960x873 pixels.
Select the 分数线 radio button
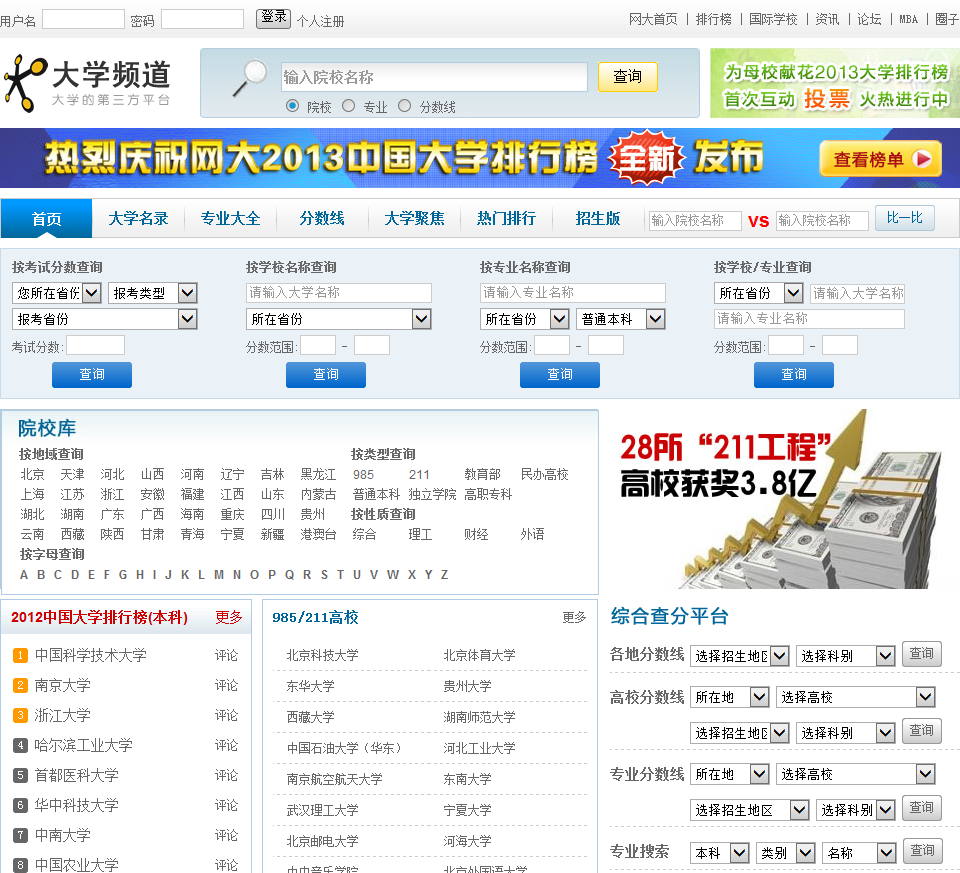(404, 106)
